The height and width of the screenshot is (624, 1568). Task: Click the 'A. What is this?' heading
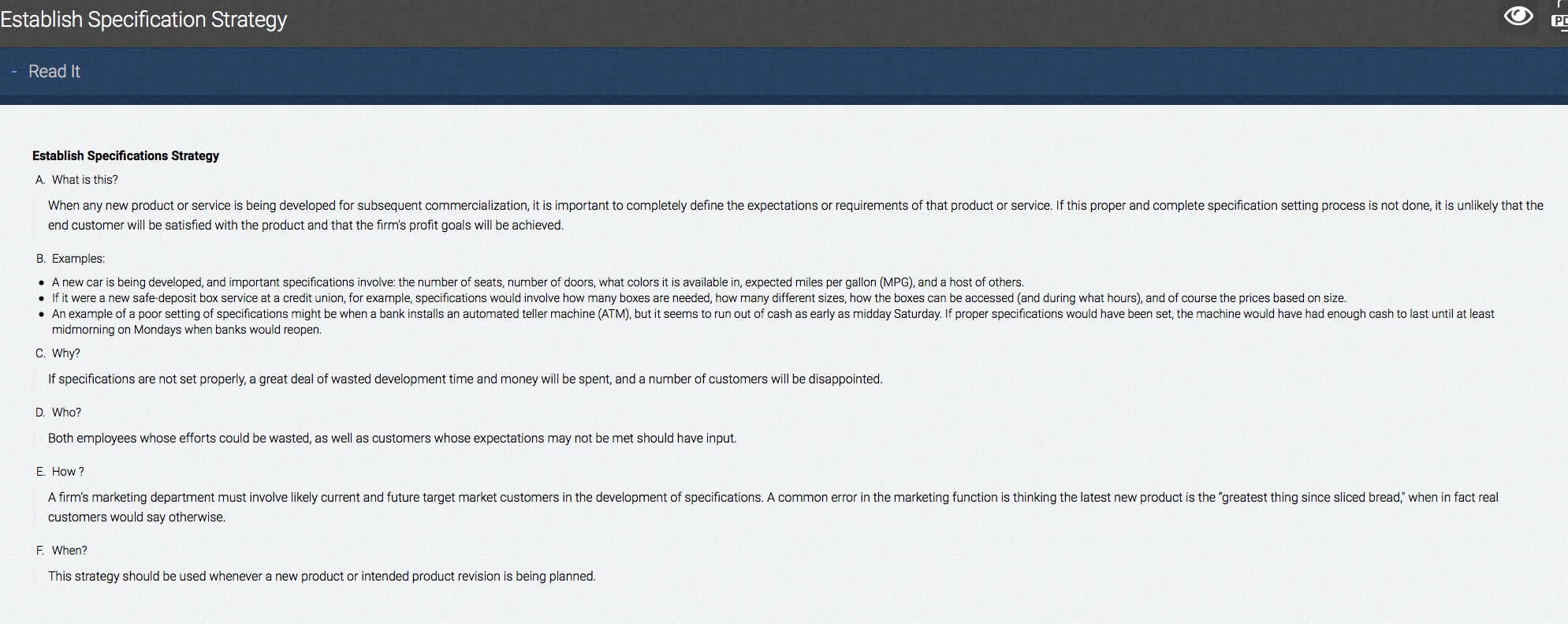pyautogui.click(x=76, y=180)
